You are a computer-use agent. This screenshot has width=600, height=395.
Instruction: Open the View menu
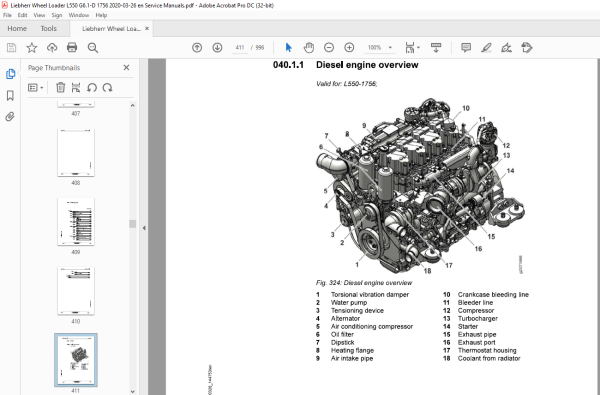pyautogui.click(x=39, y=15)
